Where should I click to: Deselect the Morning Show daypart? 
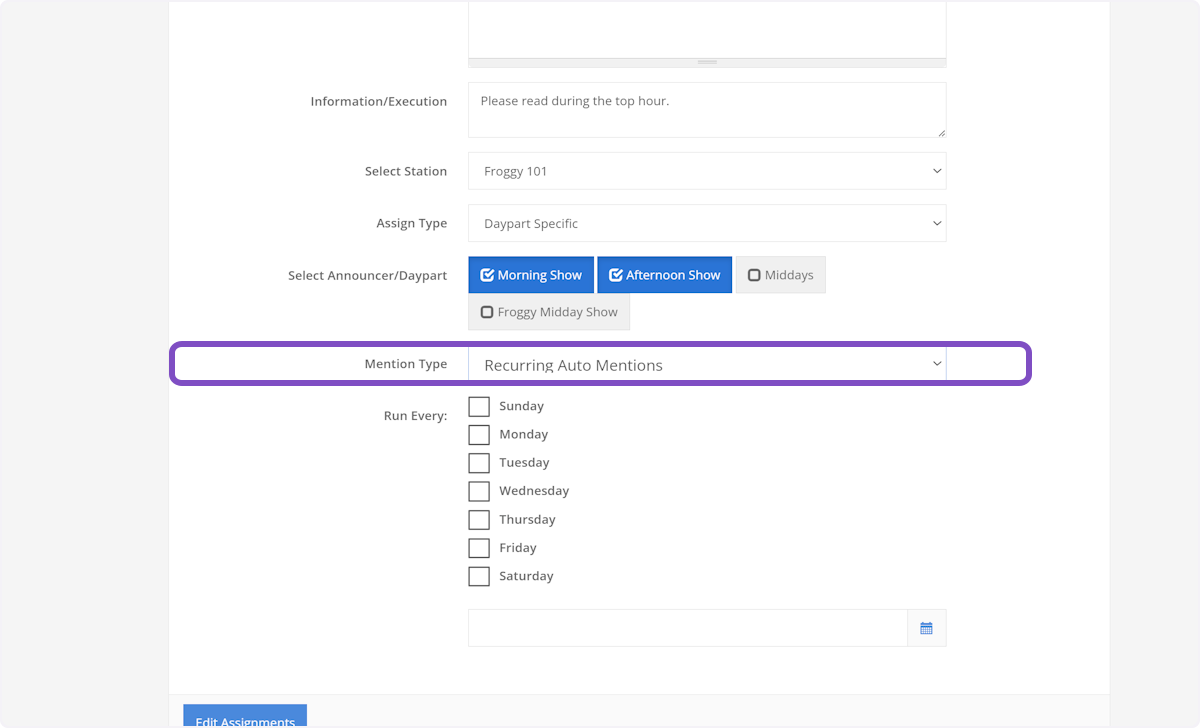(x=531, y=275)
